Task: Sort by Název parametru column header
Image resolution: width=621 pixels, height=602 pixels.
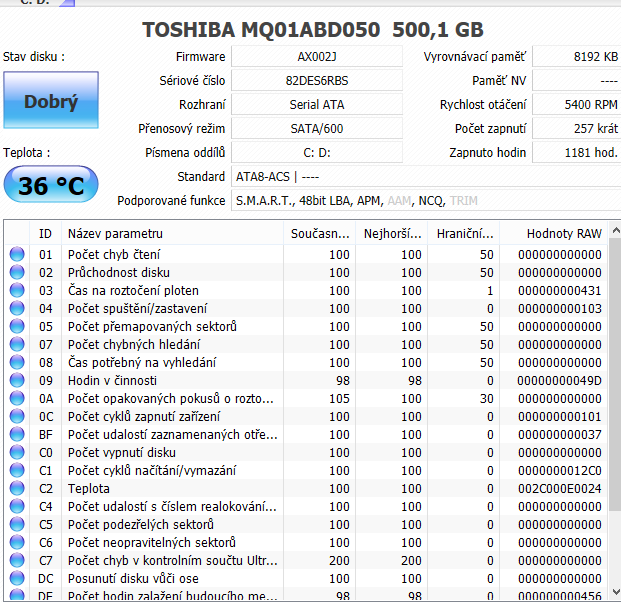Action: (172, 233)
